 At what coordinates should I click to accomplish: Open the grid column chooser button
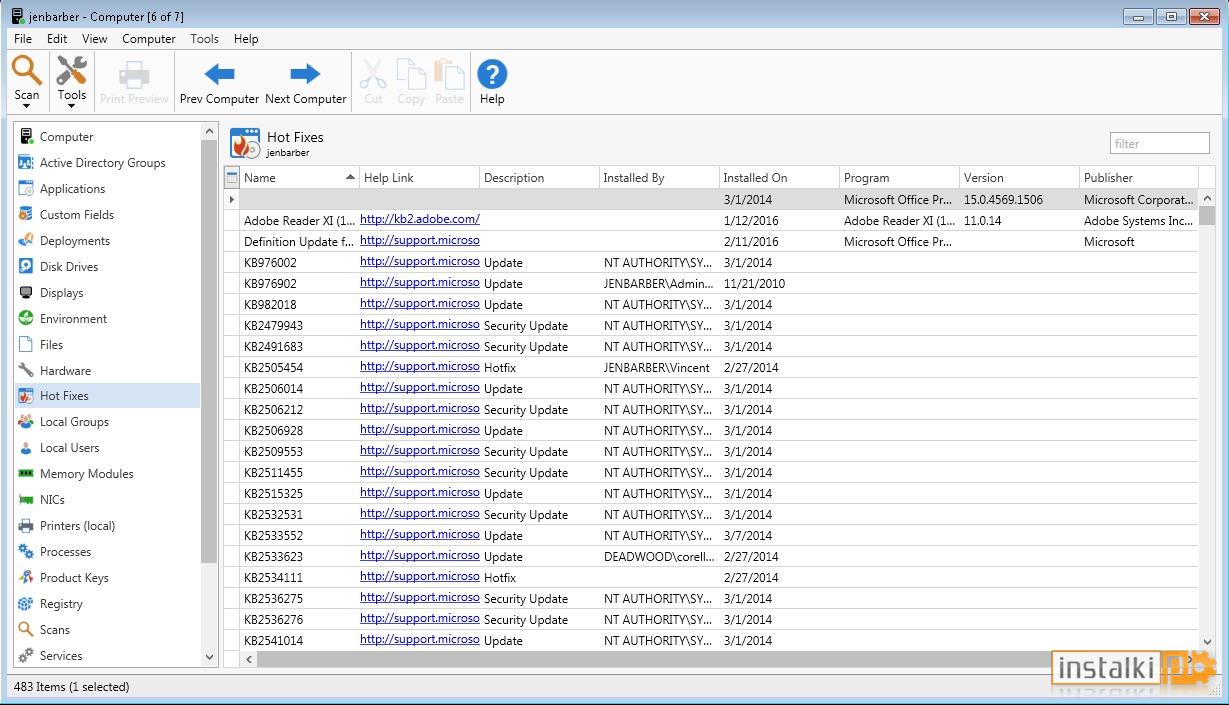coord(232,178)
